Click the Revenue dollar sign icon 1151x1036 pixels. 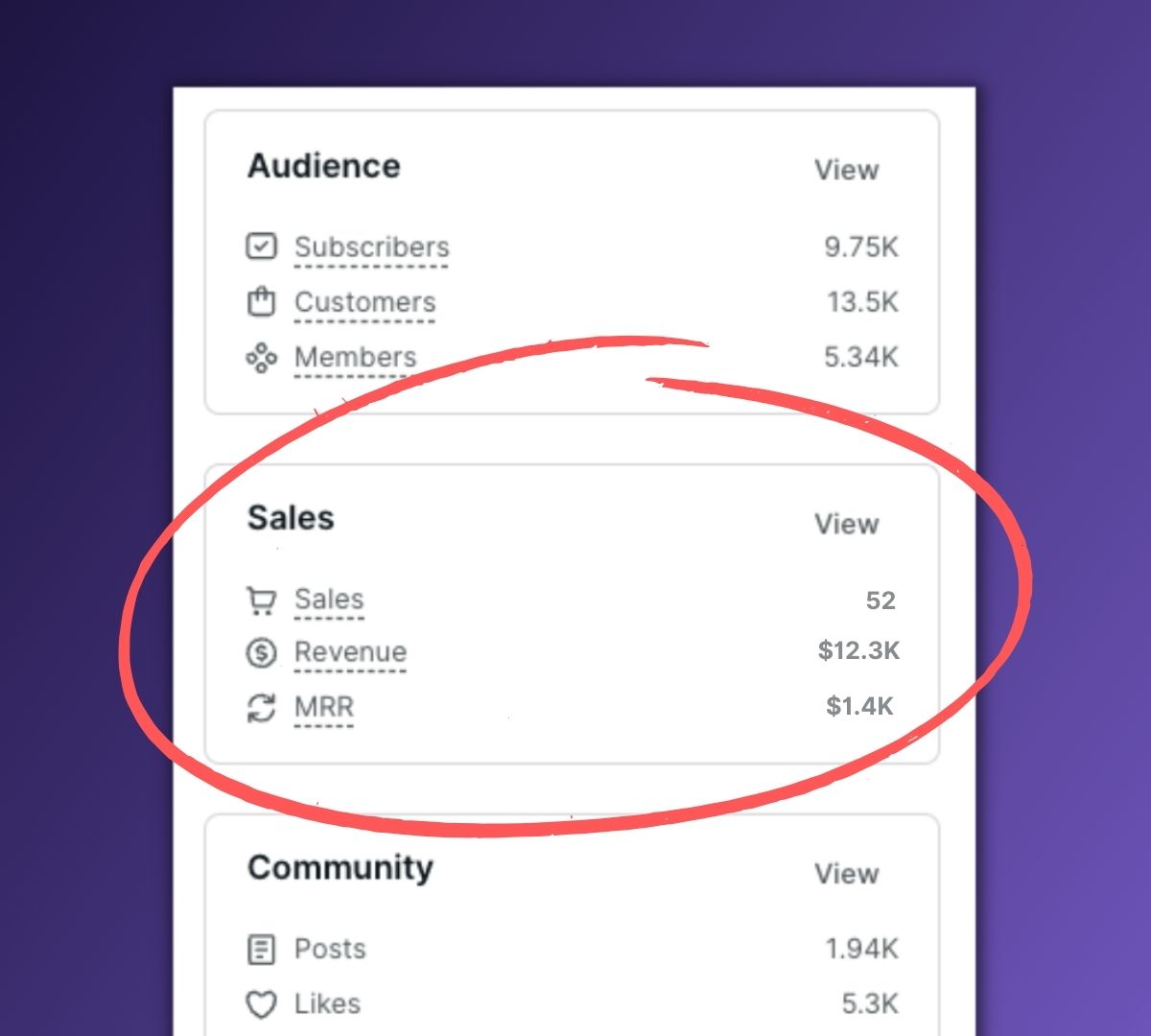click(261, 653)
